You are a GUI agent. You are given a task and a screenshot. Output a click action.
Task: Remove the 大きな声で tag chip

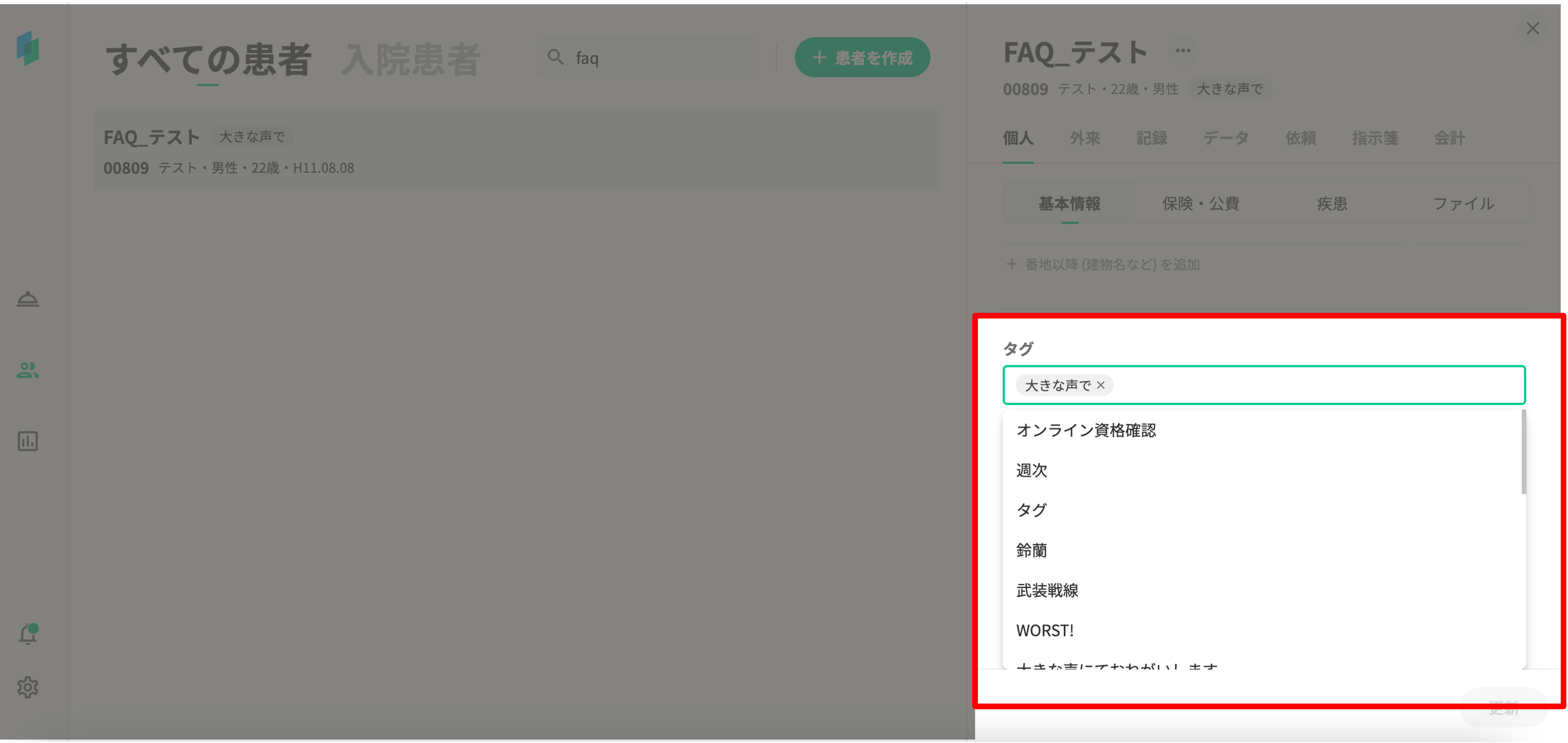(x=1100, y=385)
